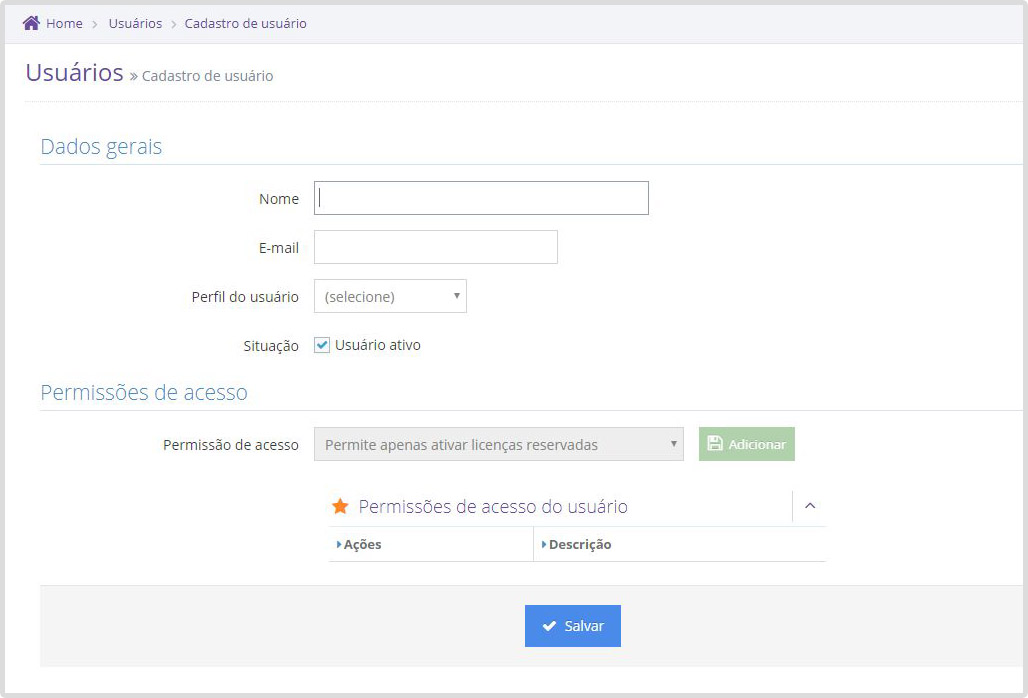Screen dimensions: 1028x698
Task: Click the checkmark icon on Salvar
Action: [x=549, y=626]
